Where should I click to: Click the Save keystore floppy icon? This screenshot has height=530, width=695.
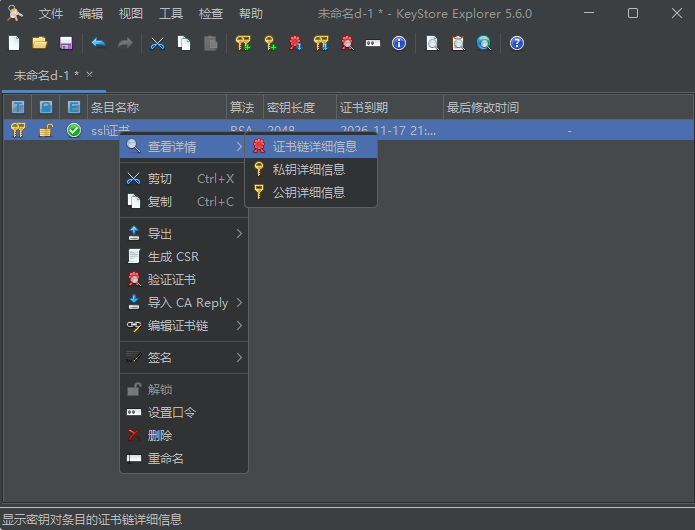coord(66,43)
